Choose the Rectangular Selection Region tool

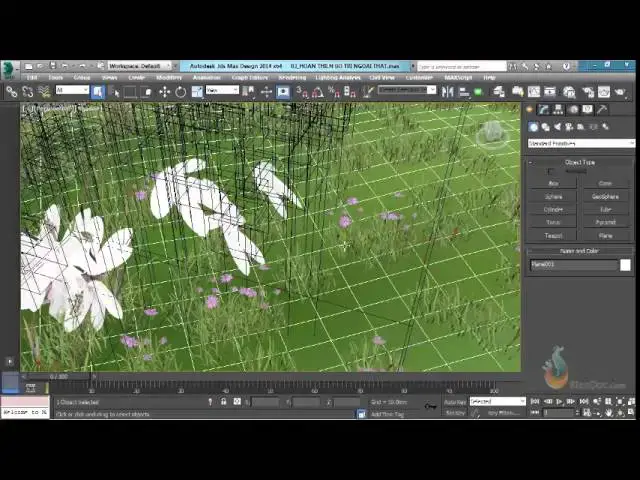(130, 92)
